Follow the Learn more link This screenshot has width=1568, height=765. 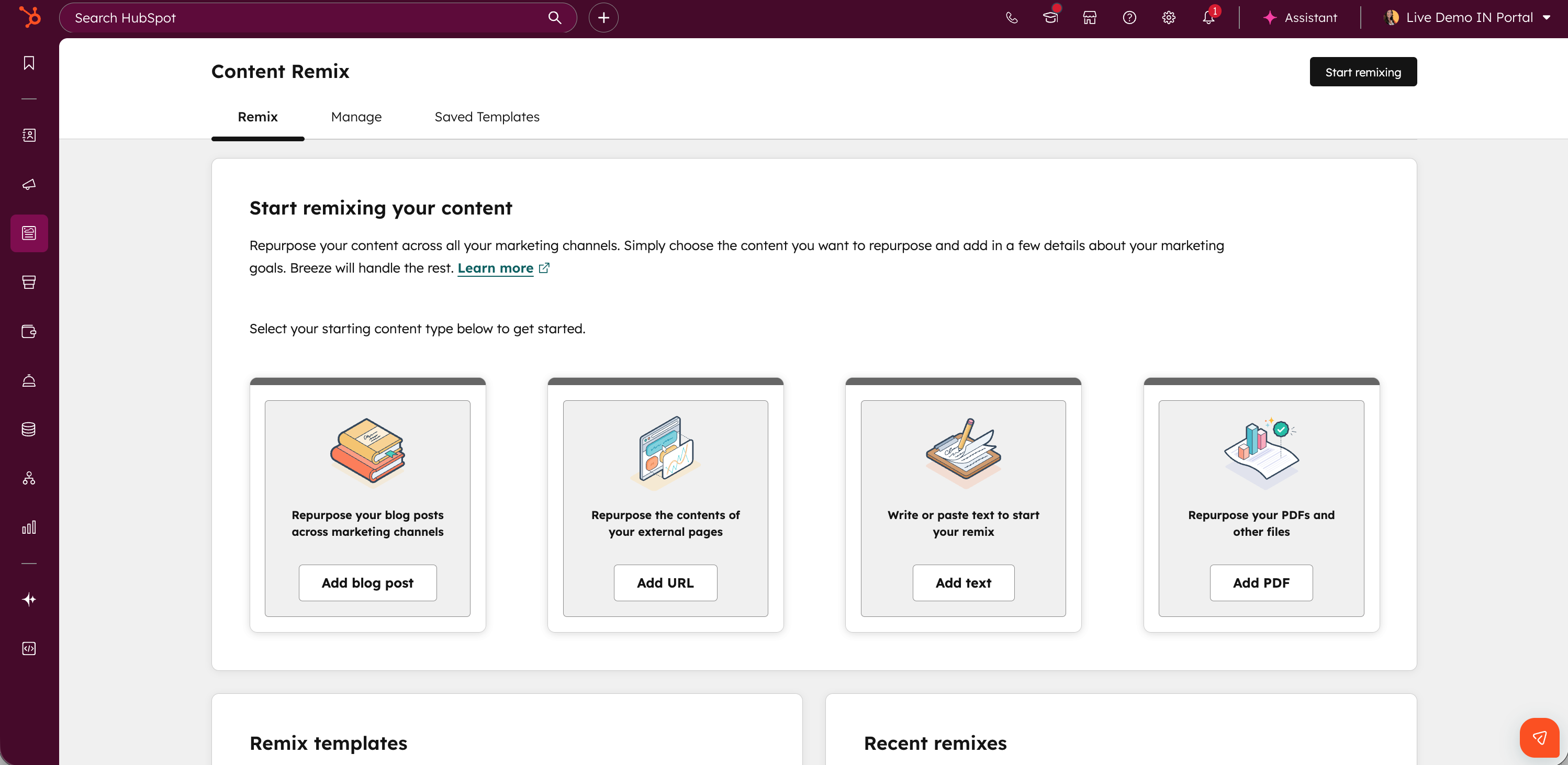[x=495, y=268]
